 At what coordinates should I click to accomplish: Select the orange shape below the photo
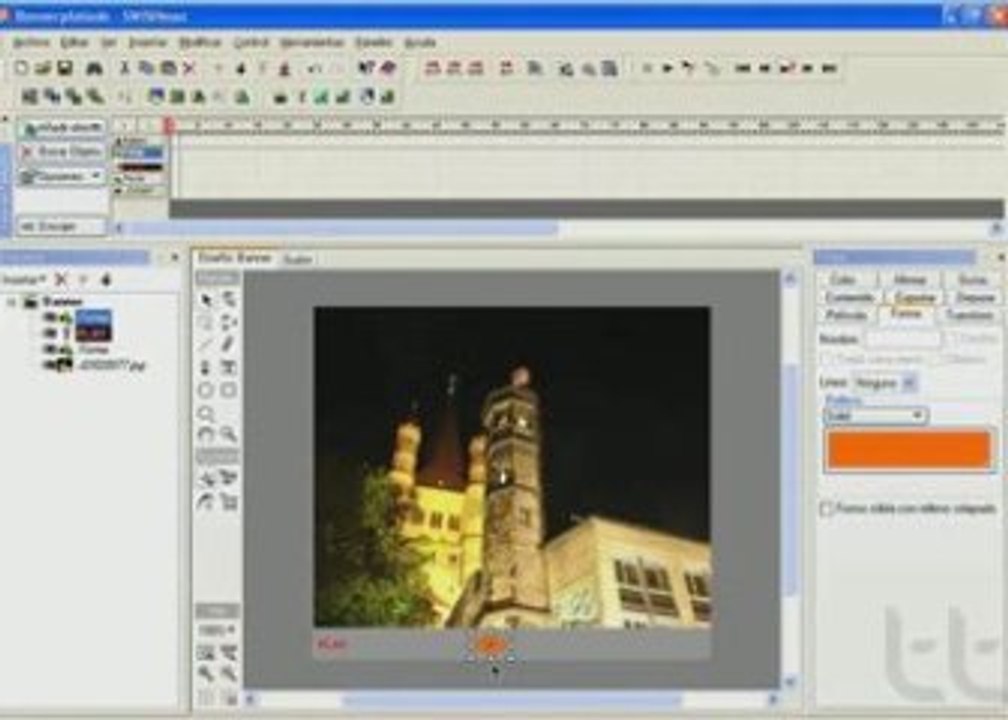point(490,644)
